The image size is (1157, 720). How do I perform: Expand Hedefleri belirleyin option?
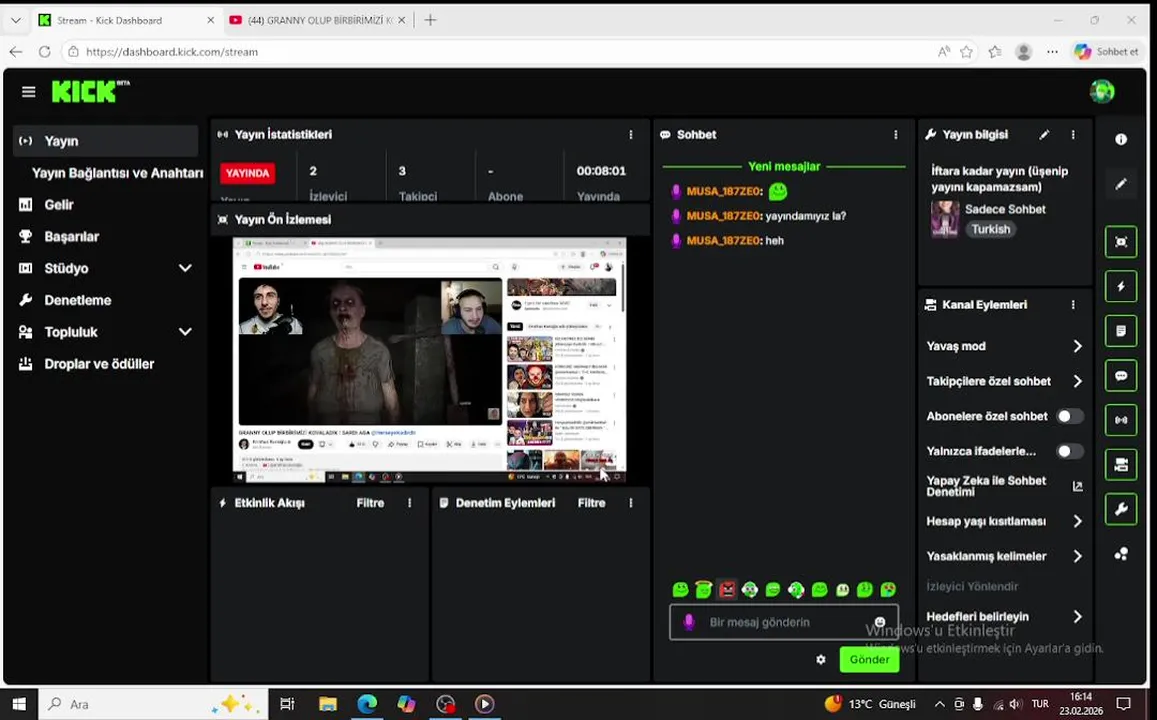[1077, 616]
